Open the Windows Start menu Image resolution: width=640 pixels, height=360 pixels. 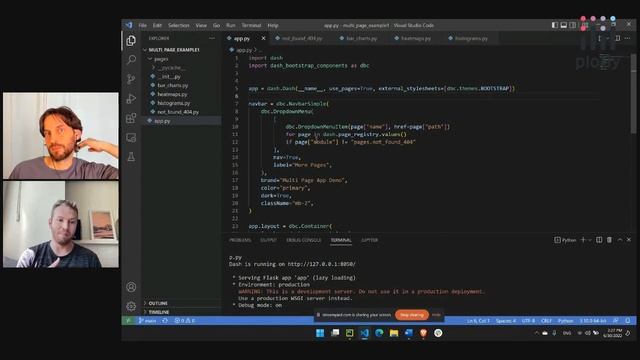320,333
